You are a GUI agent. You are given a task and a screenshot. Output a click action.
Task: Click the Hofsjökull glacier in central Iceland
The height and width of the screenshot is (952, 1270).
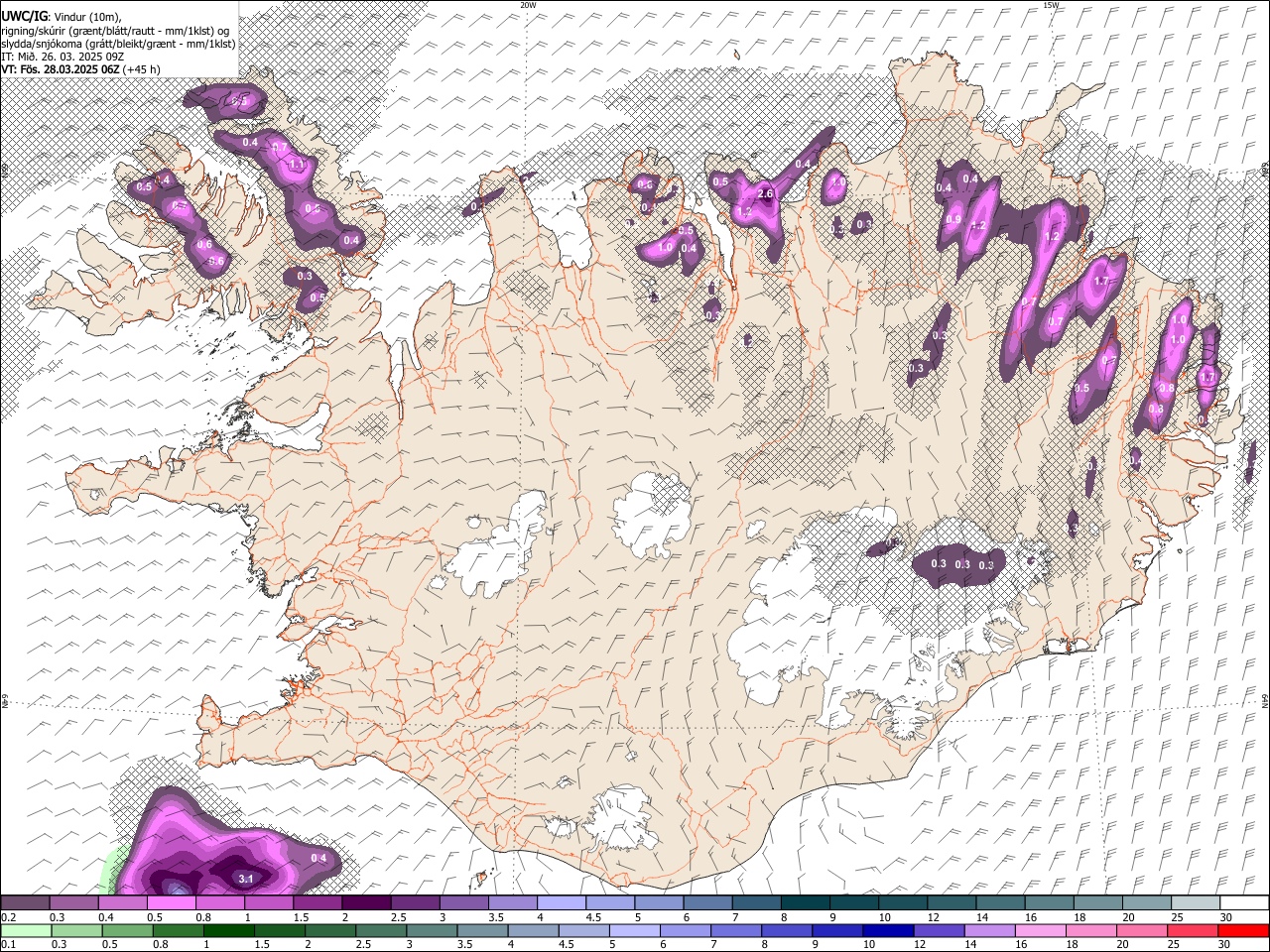pos(653,514)
